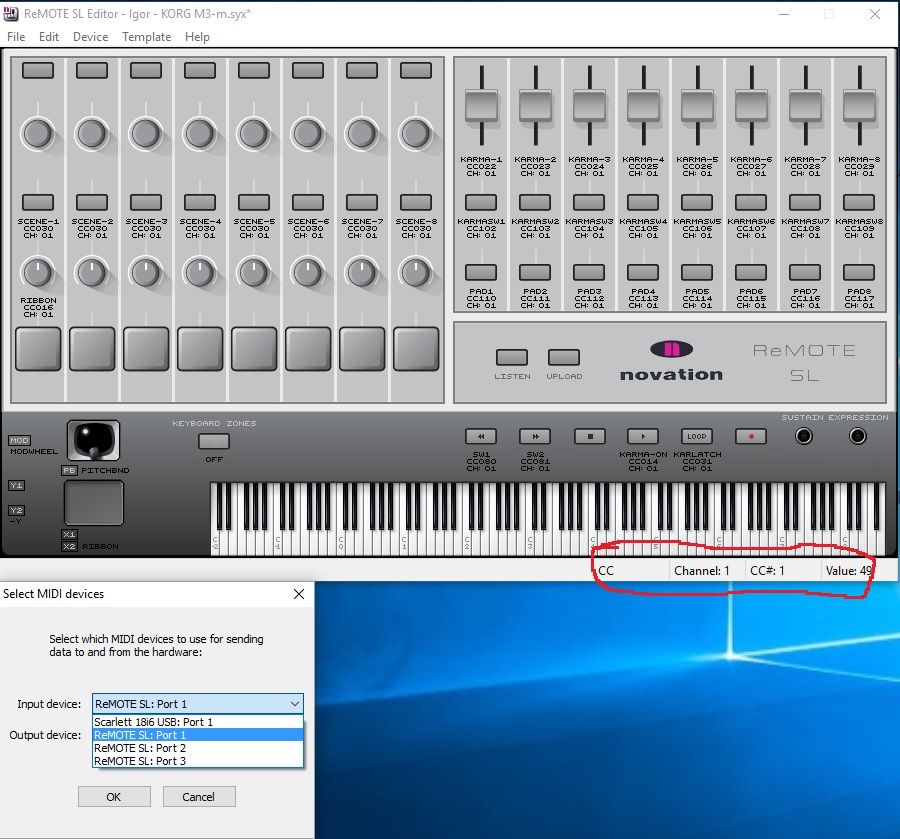900x839 pixels.
Task: Click the fast-forward transport button SW2
Action: pyautogui.click(x=535, y=436)
